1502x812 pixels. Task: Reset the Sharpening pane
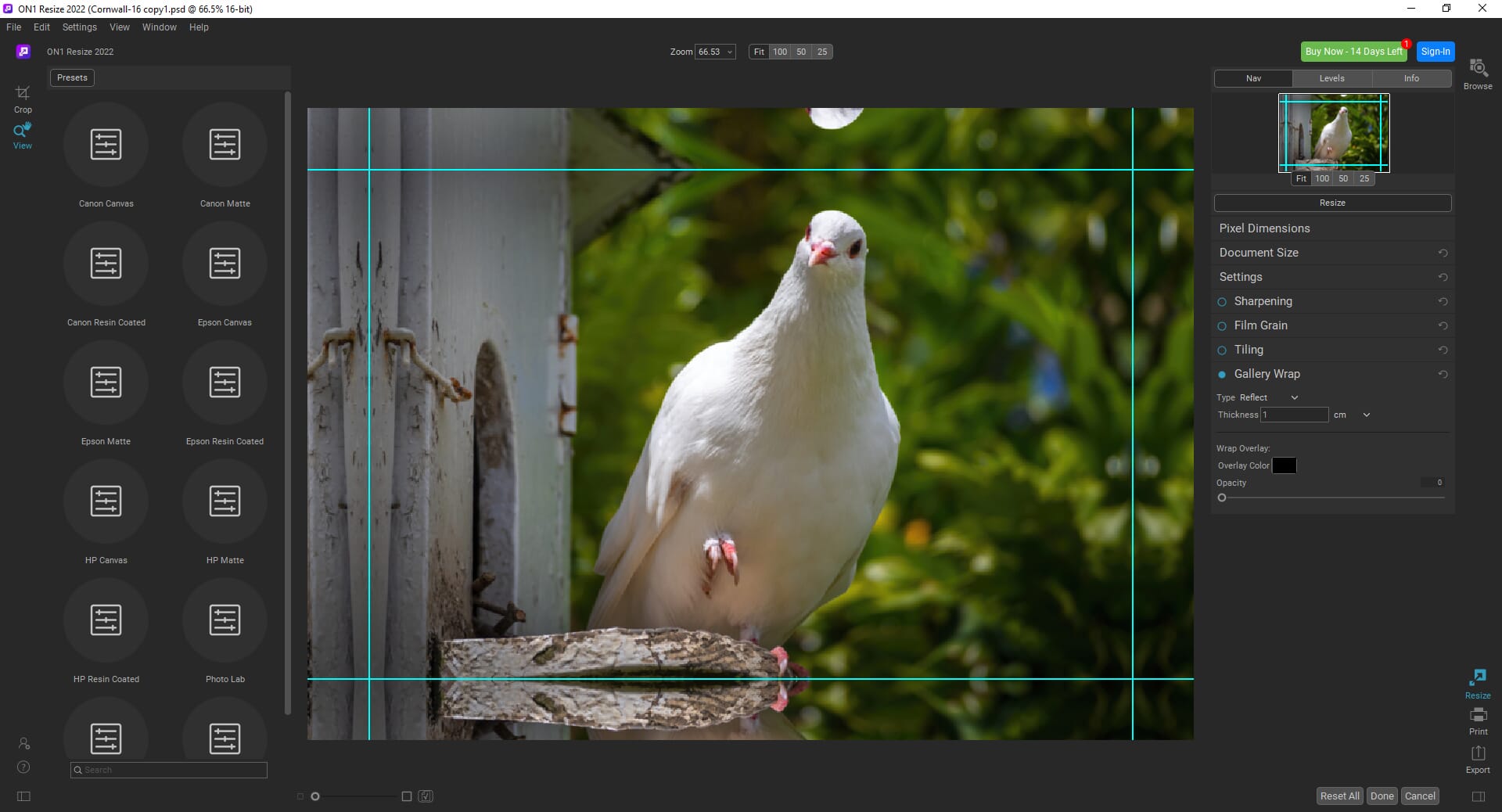tap(1443, 301)
